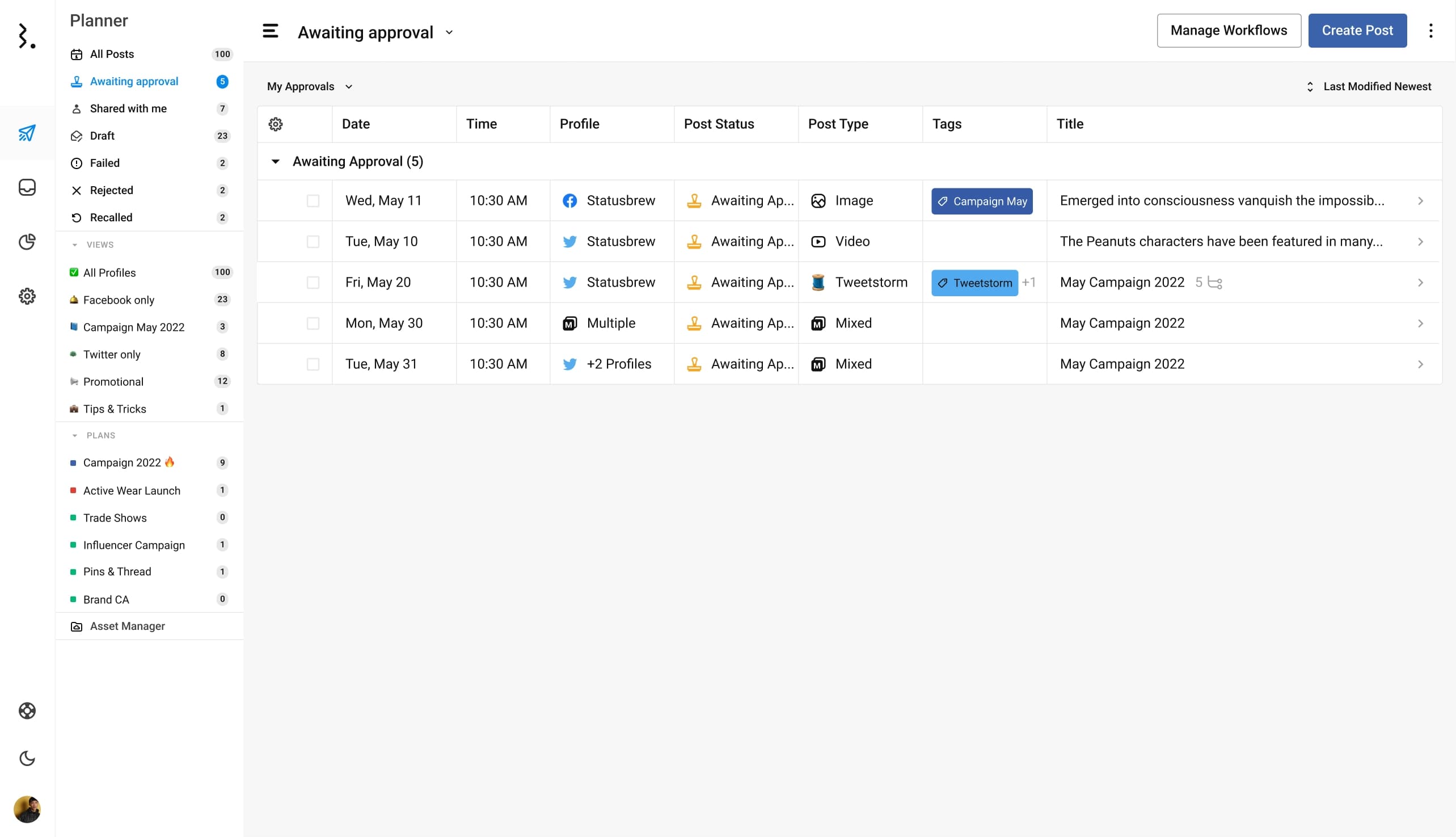Open the user avatar profile
1456x837 pixels.
coord(27,809)
